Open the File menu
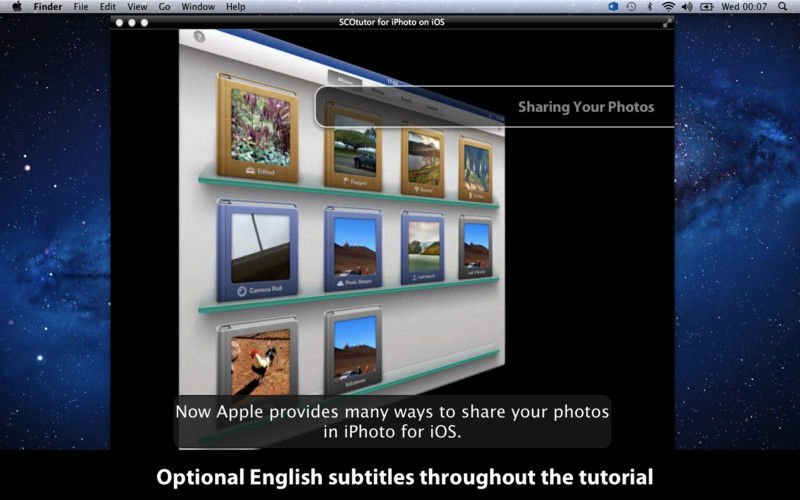The height and width of the screenshot is (500, 800). coord(81,7)
